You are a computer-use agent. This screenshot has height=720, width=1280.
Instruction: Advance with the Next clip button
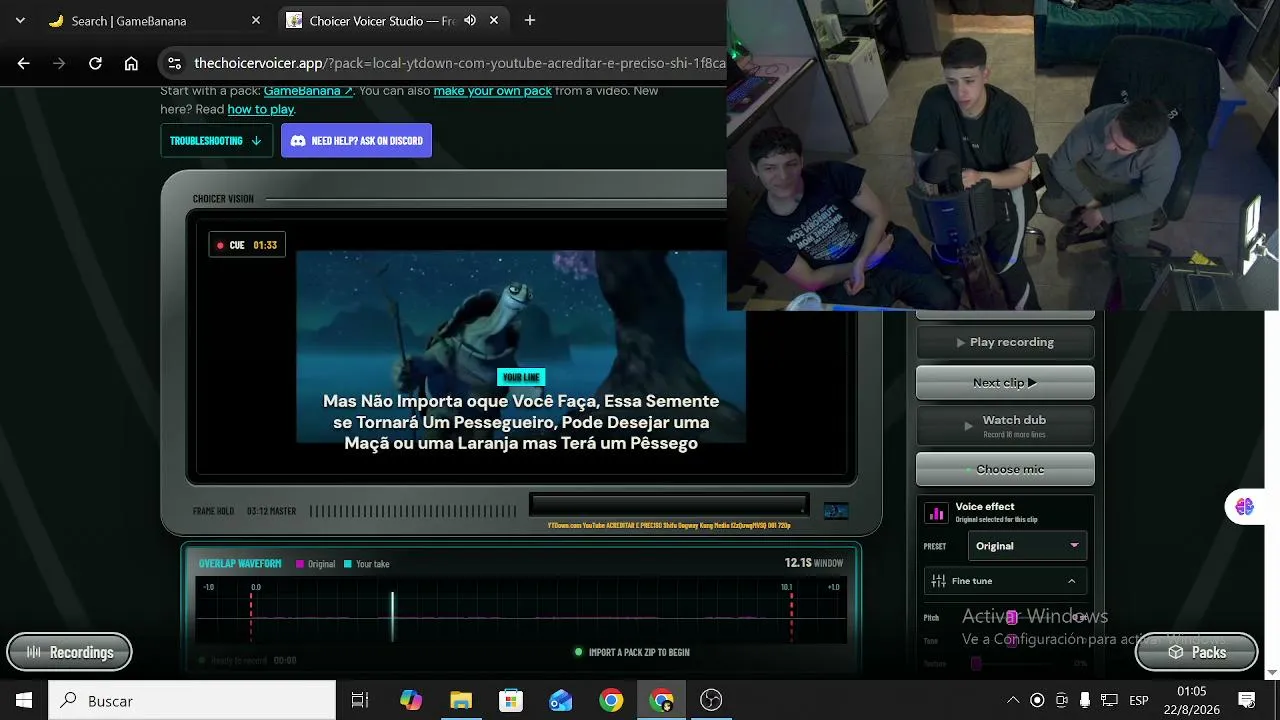pyautogui.click(x=1005, y=382)
